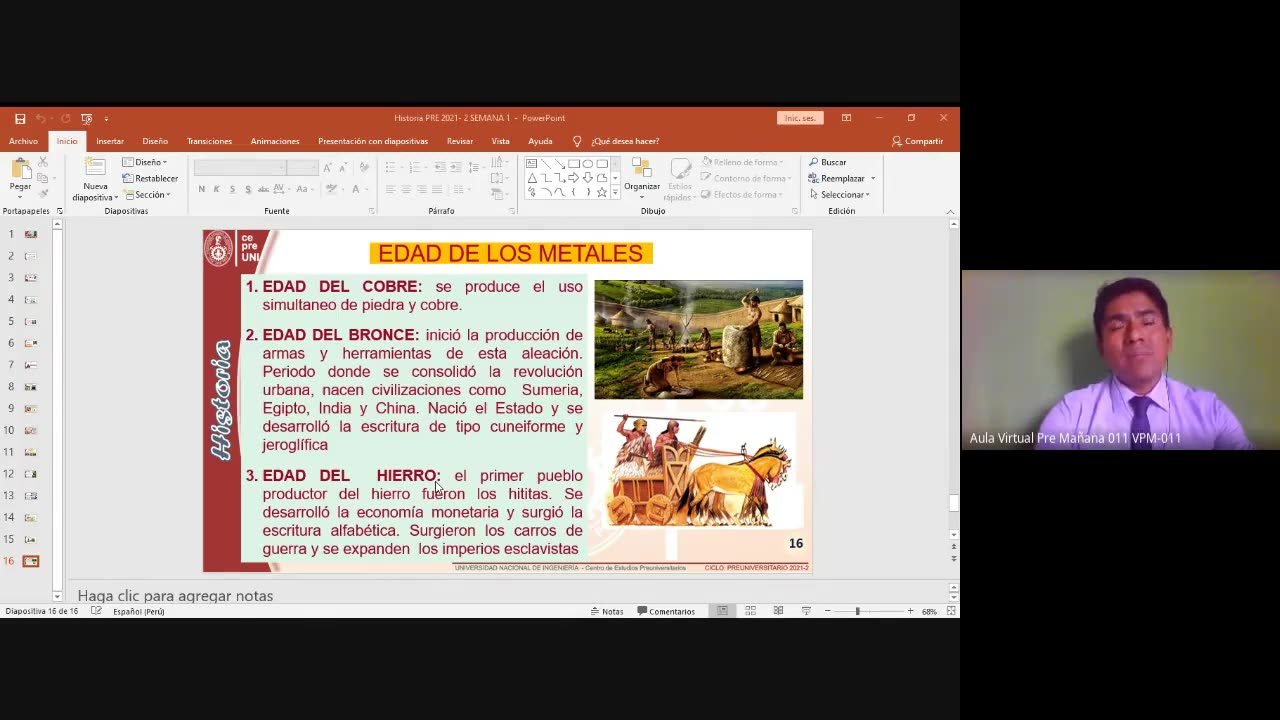This screenshot has width=1280, height=720.
Task: Select the triangle shape in the gallery
Action: pyautogui.click(x=532, y=178)
